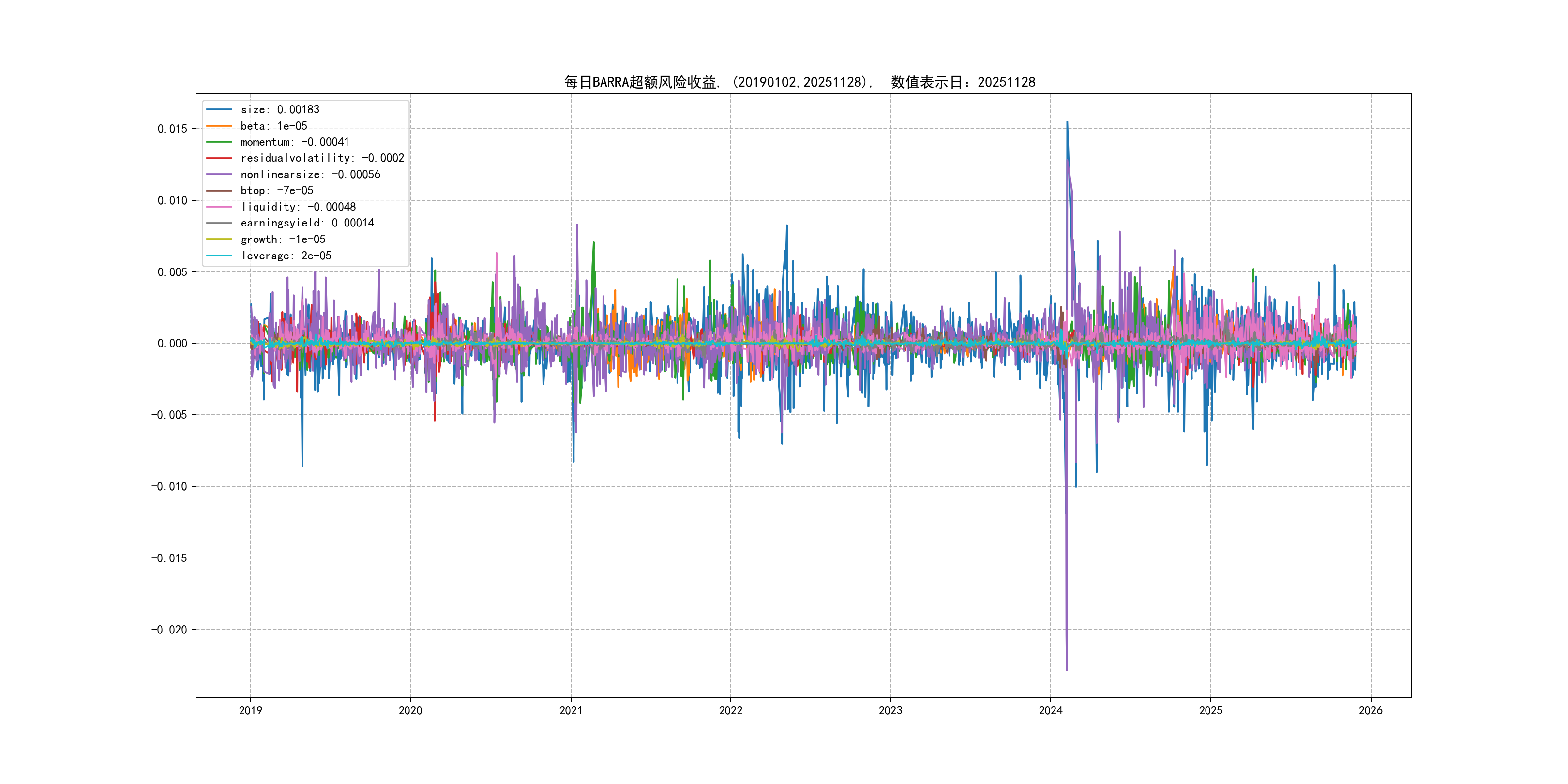
Task: Click the gray earningsyield legend line
Action: pyautogui.click(x=219, y=223)
